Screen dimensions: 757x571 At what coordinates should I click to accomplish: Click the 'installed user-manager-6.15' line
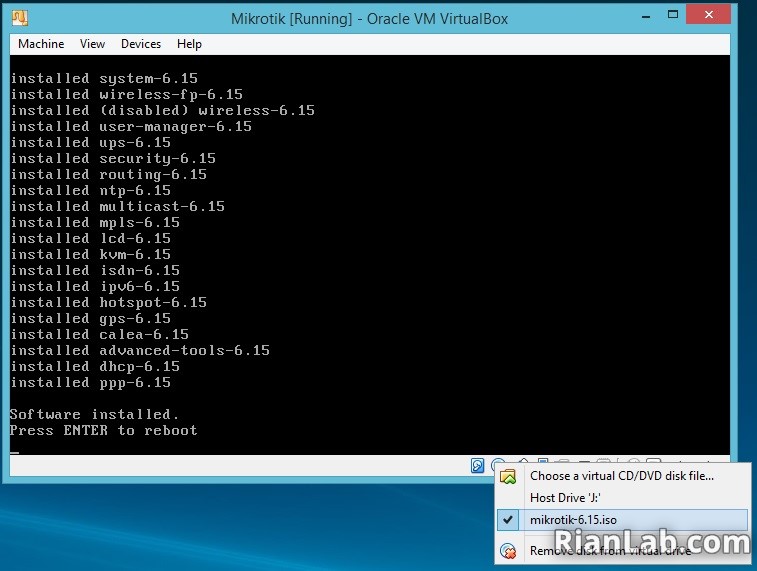click(x=131, y=126)
